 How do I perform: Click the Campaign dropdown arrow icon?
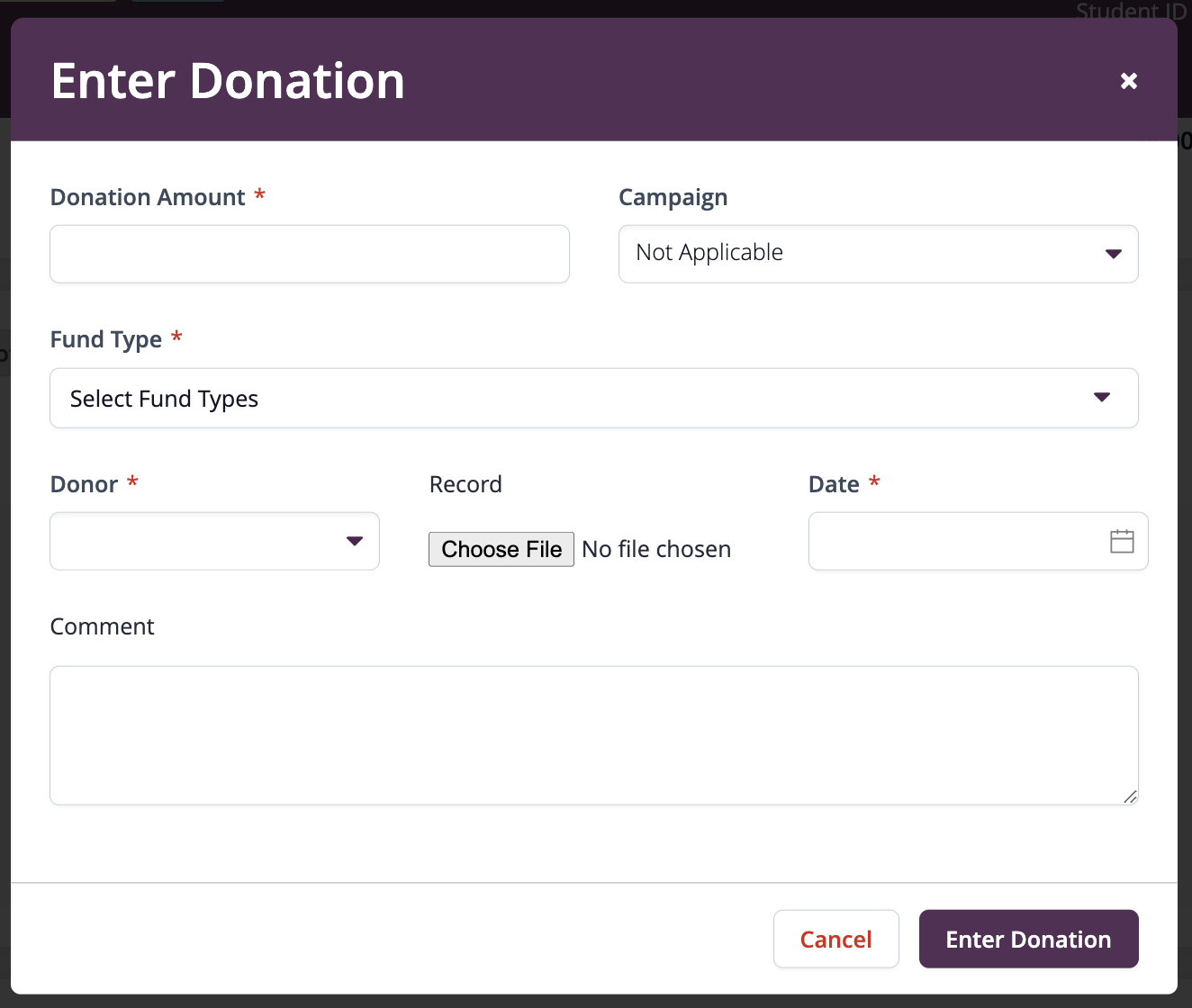[1114, 254]
